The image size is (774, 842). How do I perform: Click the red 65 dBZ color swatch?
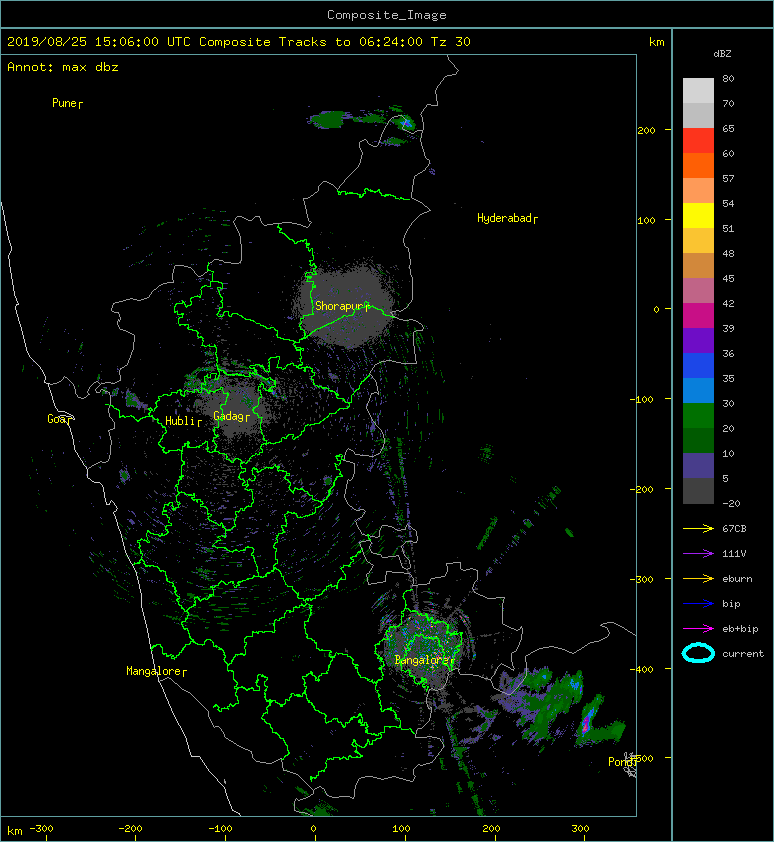(x=698, y=141)
